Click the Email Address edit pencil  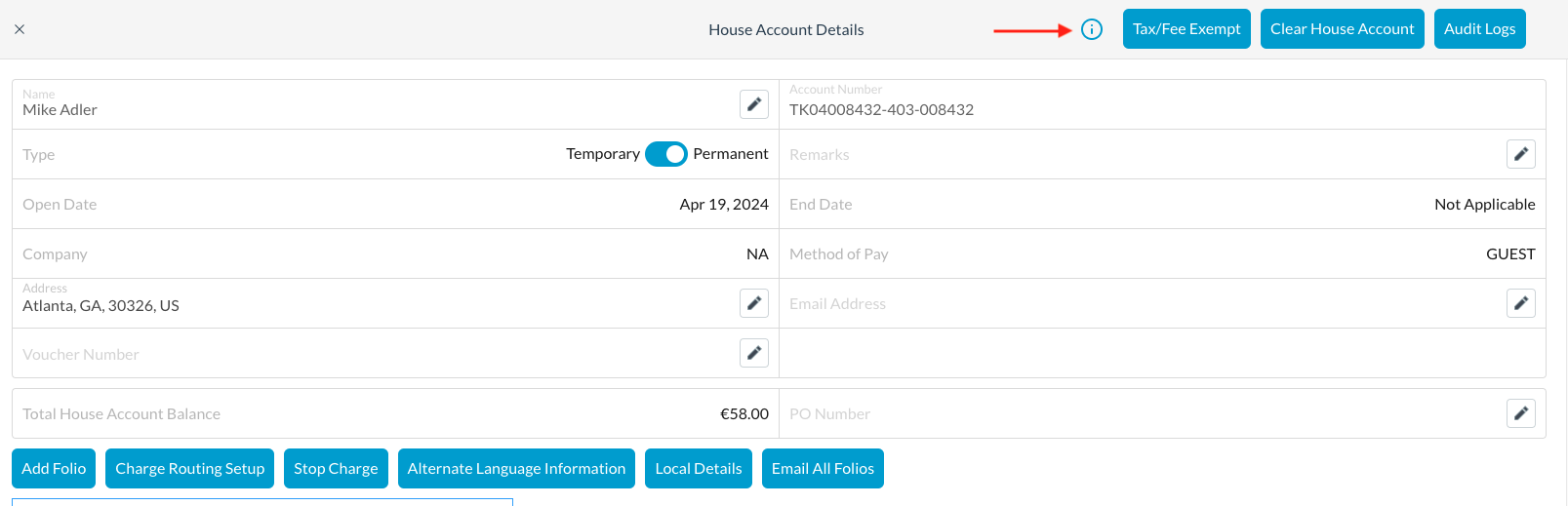tap(1520, 303)
